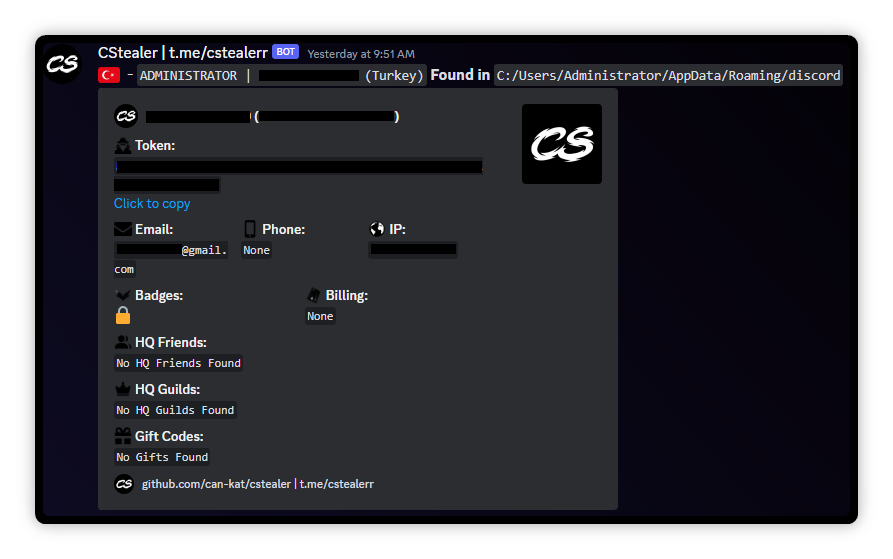893x559 pixels.
Task: Click the gift icon beside Gift Codes
Action: [122, 436]
